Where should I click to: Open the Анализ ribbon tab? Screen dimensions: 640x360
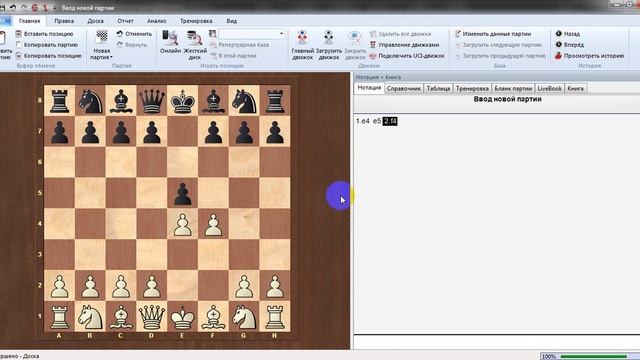pyautogui.click(x=157, y=21)
